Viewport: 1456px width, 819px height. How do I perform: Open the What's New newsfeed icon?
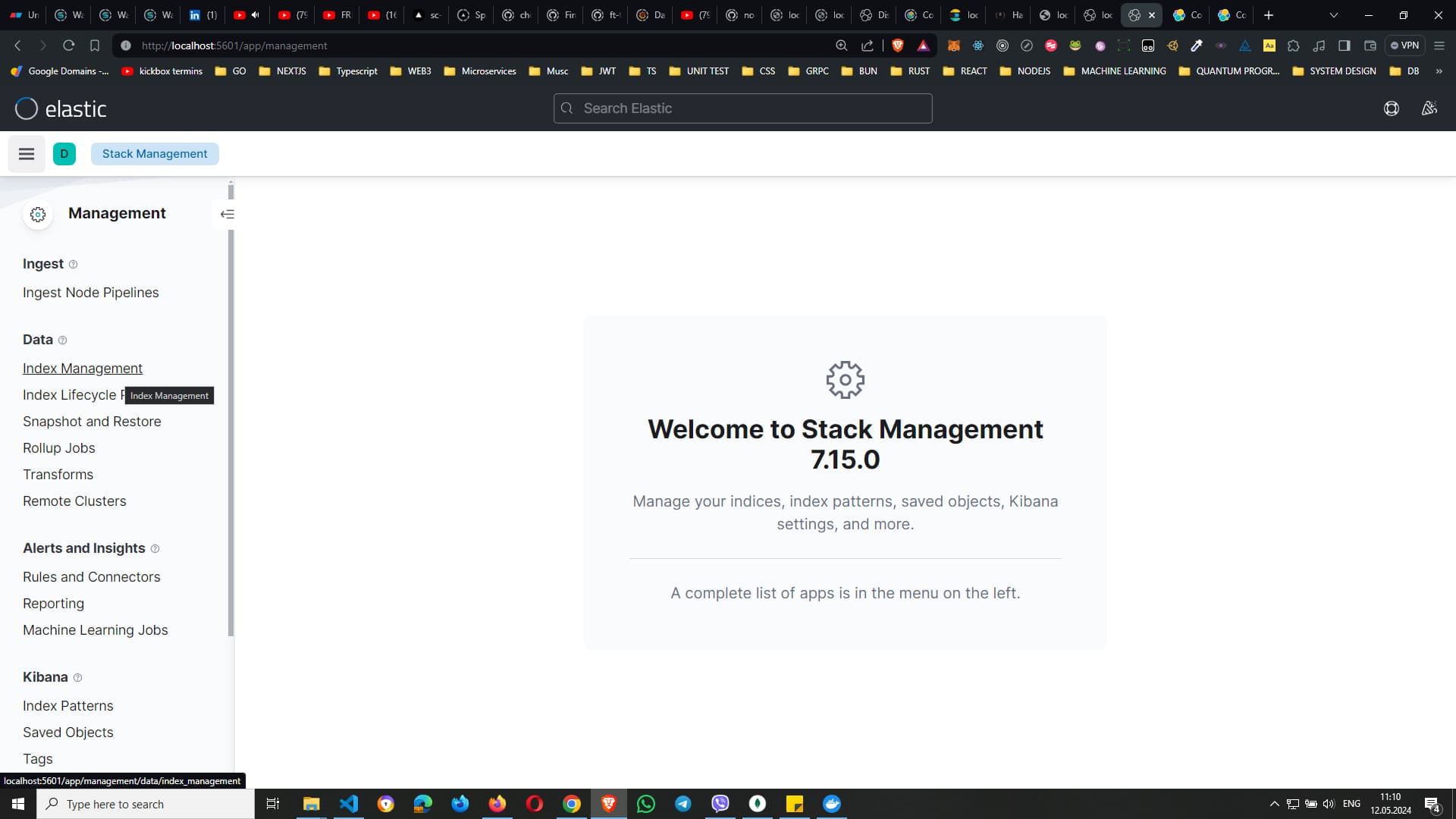(x=1429, y=108)
